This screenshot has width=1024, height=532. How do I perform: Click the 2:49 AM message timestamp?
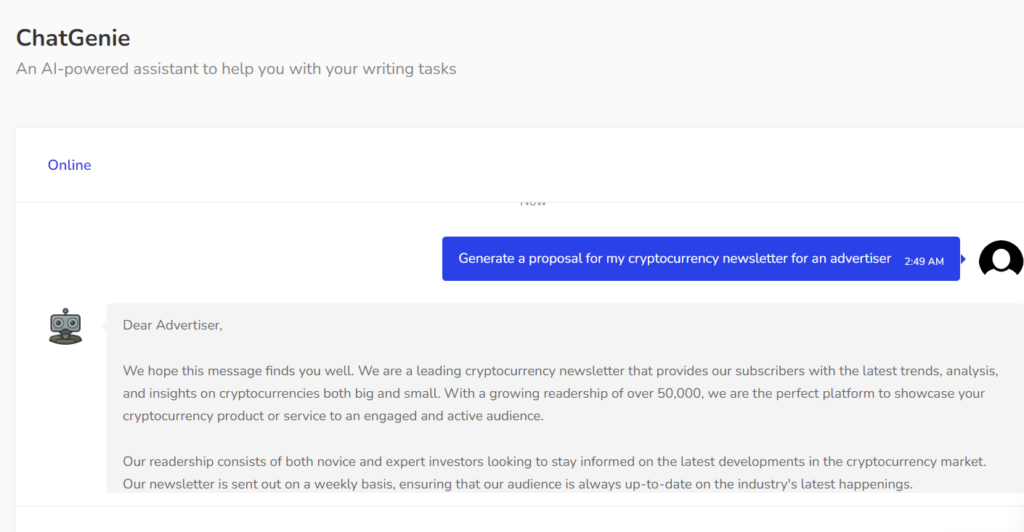click(x=924, y=261)
